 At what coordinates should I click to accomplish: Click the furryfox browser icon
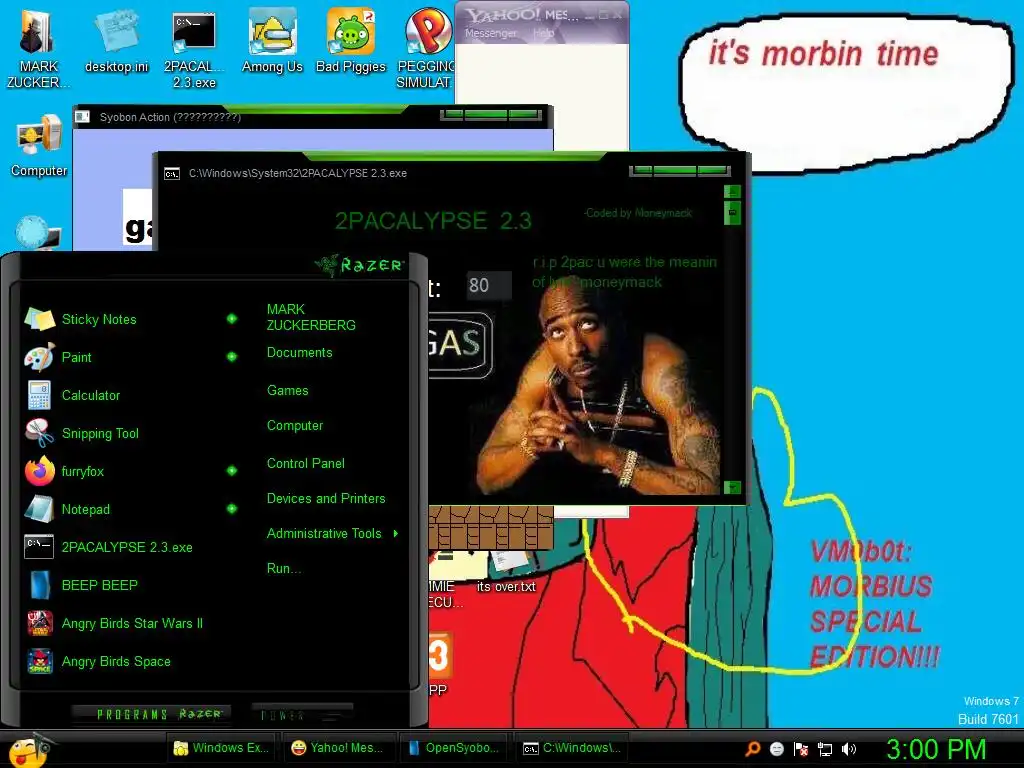[x=39, y=471]
